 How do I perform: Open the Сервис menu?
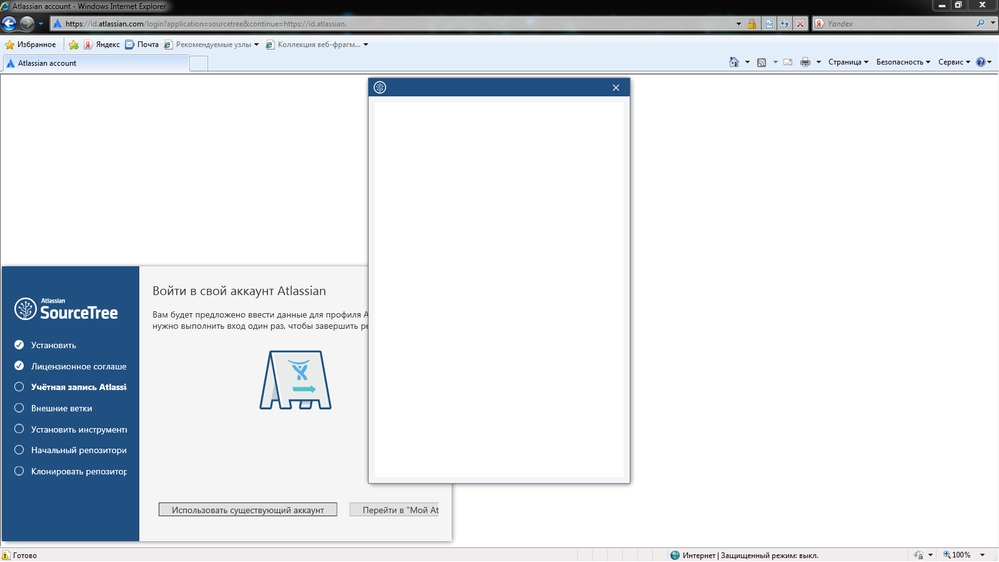coord(954,62)
